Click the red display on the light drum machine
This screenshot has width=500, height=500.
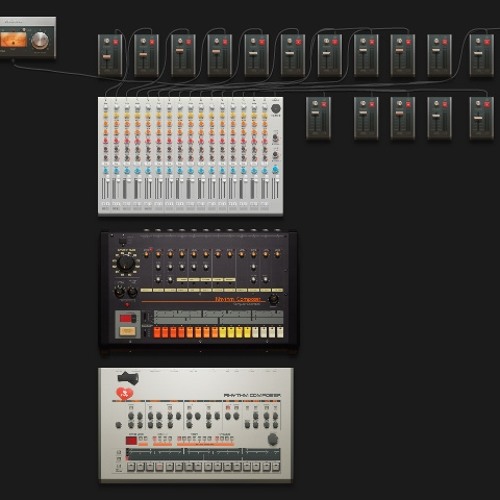[131, 441]
